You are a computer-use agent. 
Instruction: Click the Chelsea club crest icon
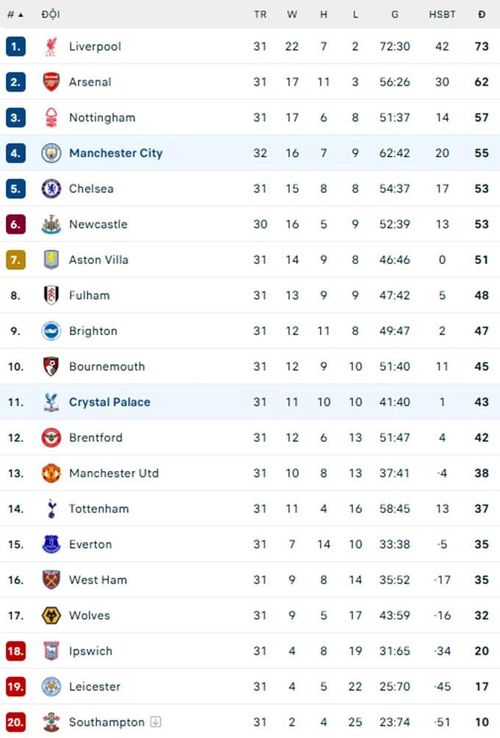(51, 189)
